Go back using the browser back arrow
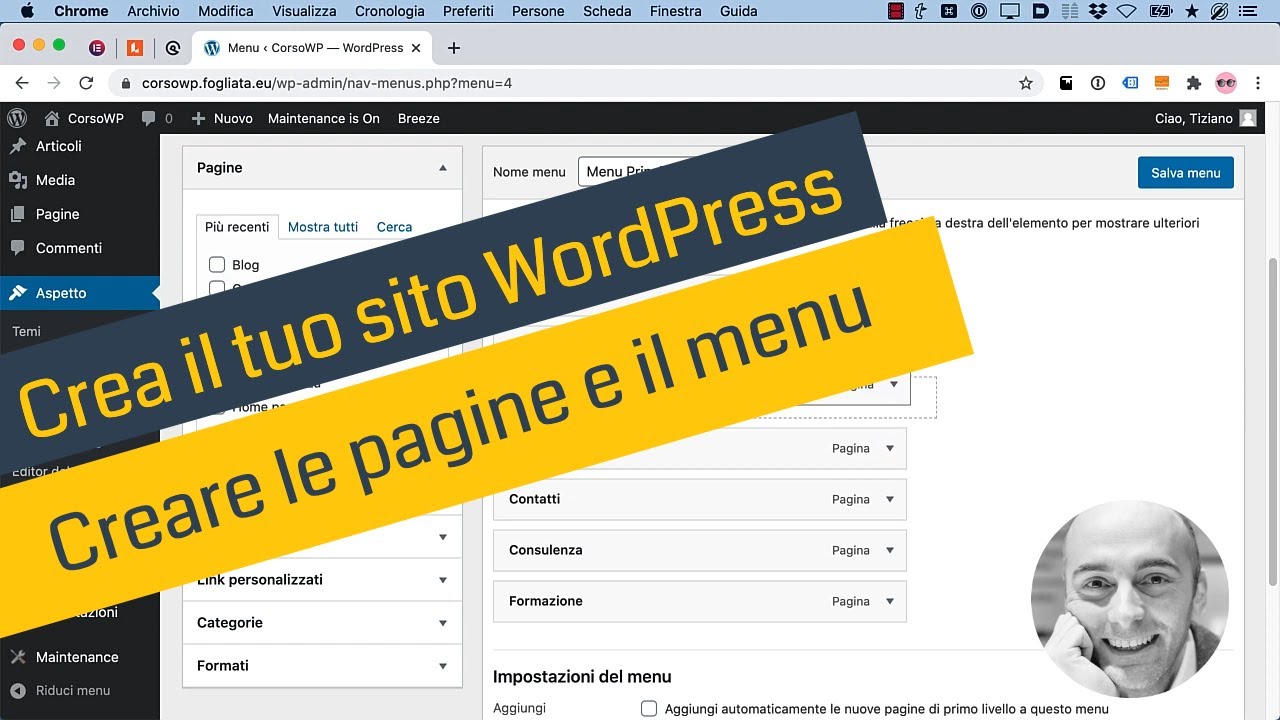 coord(22,83)
